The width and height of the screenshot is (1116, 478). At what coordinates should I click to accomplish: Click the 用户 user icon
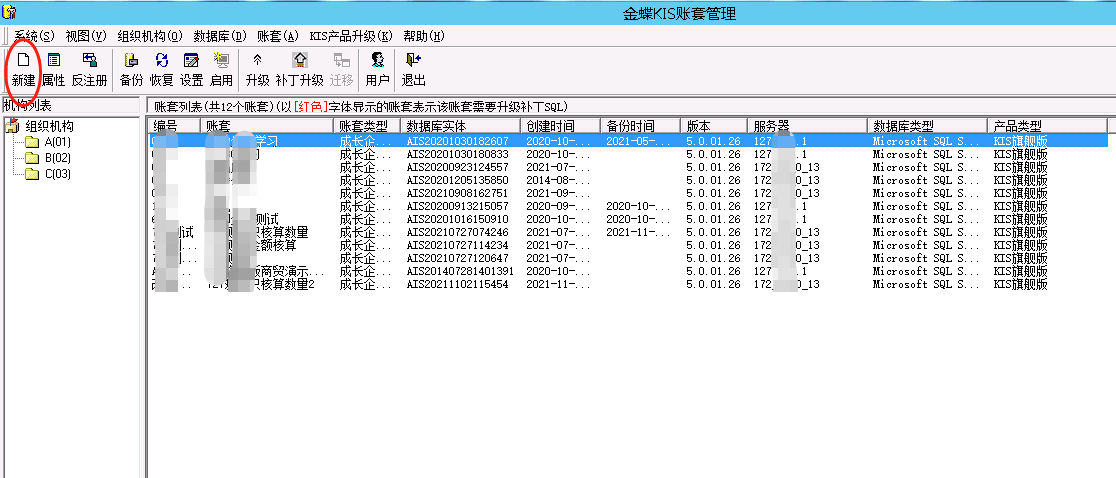[x=377, y=60]
